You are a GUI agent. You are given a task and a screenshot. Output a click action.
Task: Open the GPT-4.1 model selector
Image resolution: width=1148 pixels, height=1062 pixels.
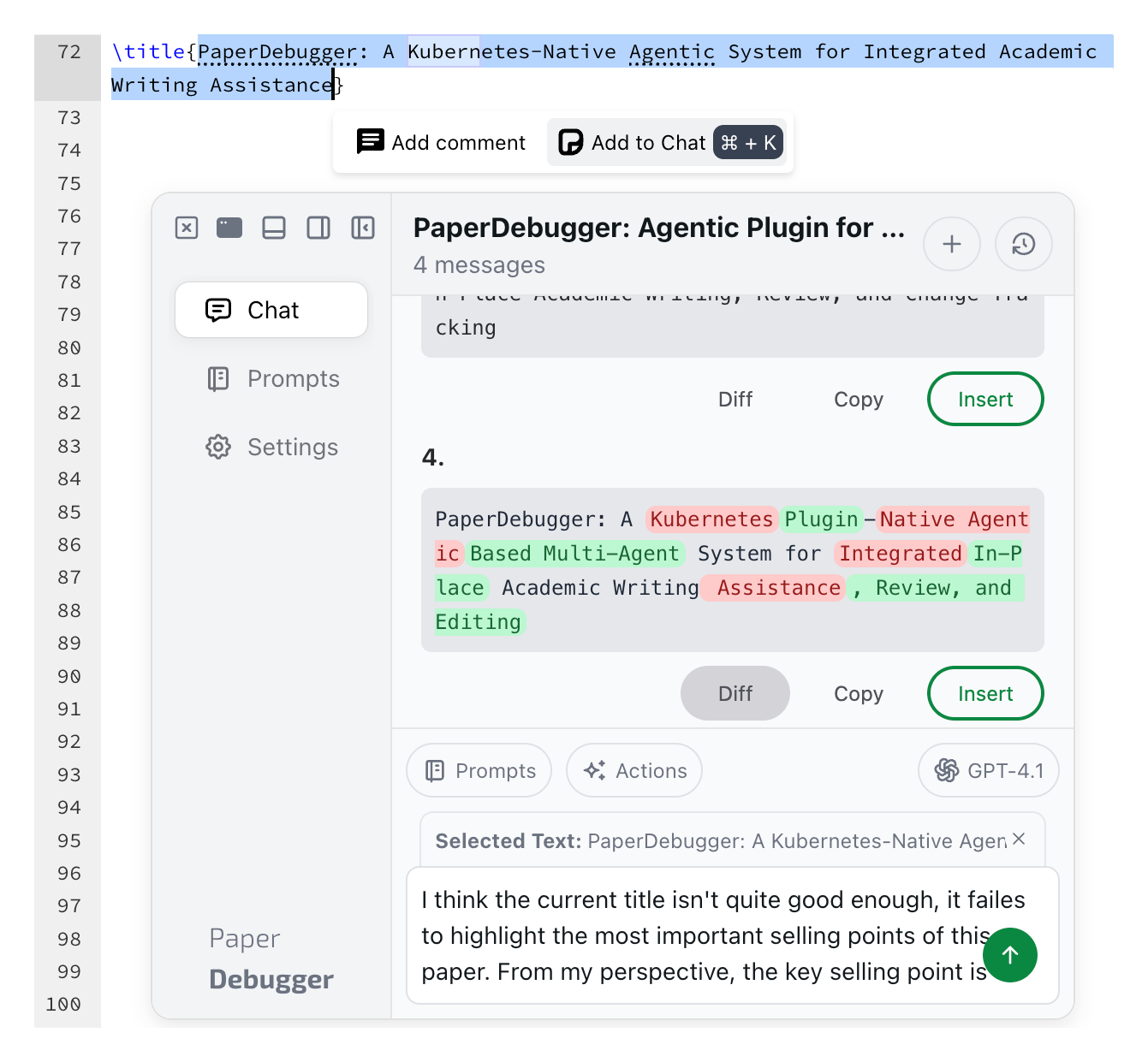988,770
